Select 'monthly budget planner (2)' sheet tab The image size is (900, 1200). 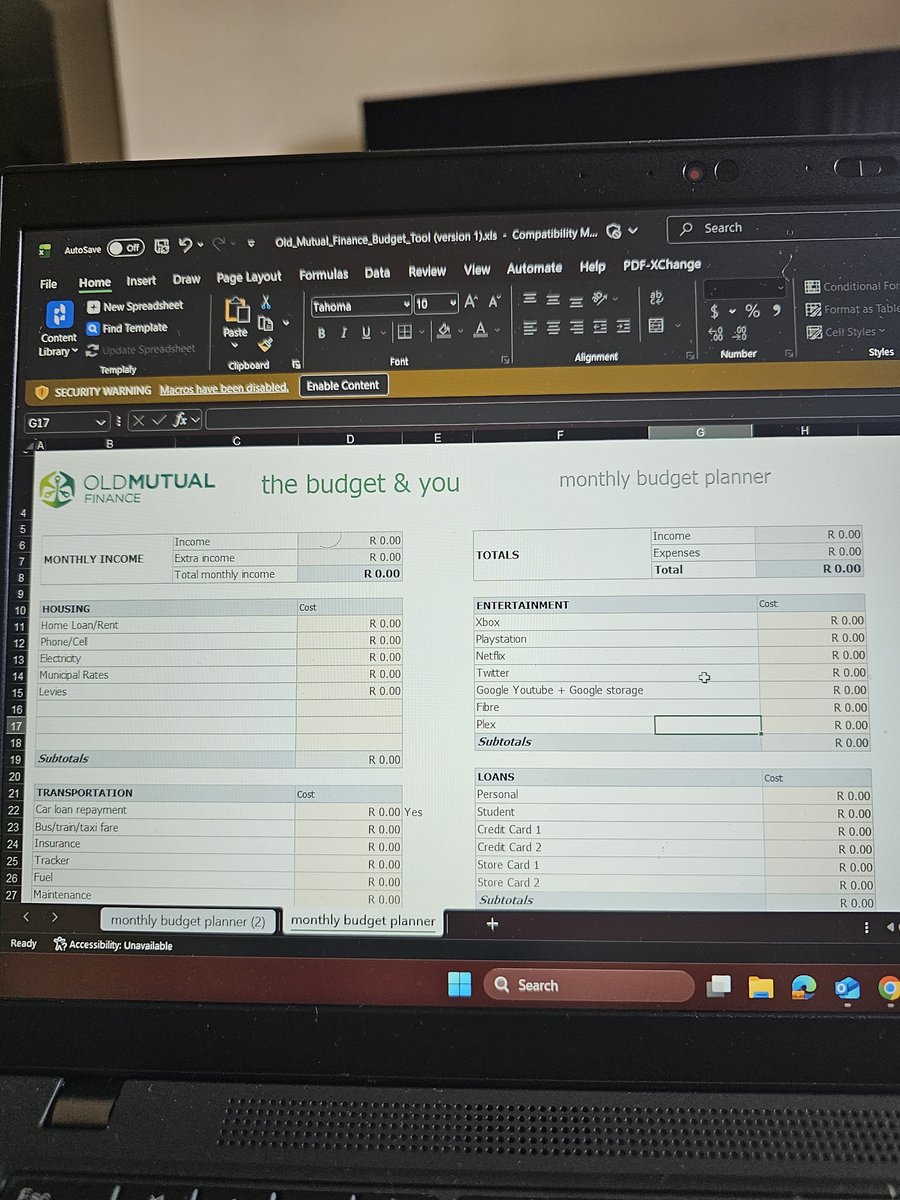click(188, 921)
